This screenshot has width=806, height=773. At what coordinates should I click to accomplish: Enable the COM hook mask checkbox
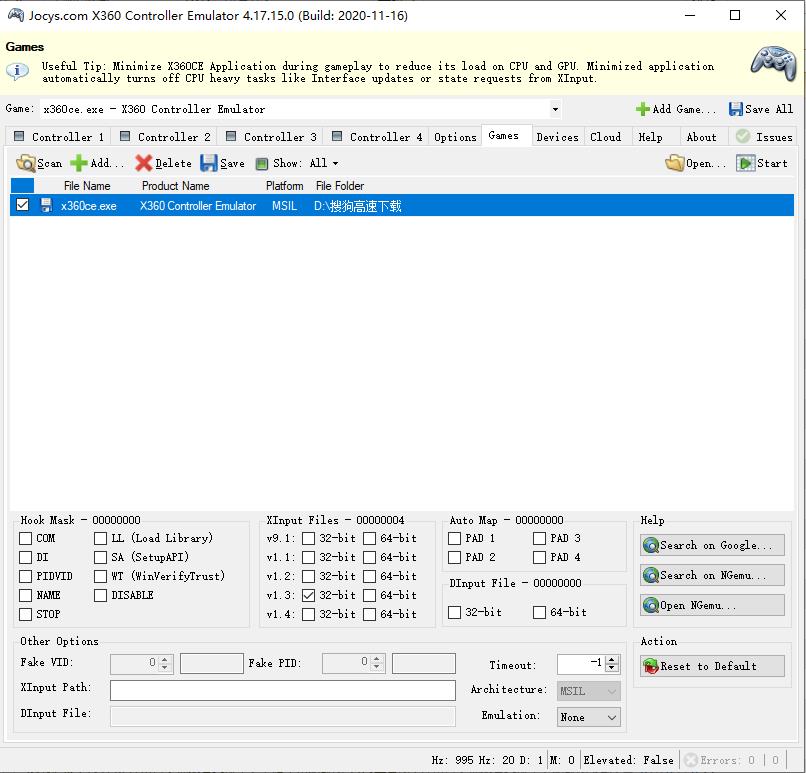[x=25, y=538]
